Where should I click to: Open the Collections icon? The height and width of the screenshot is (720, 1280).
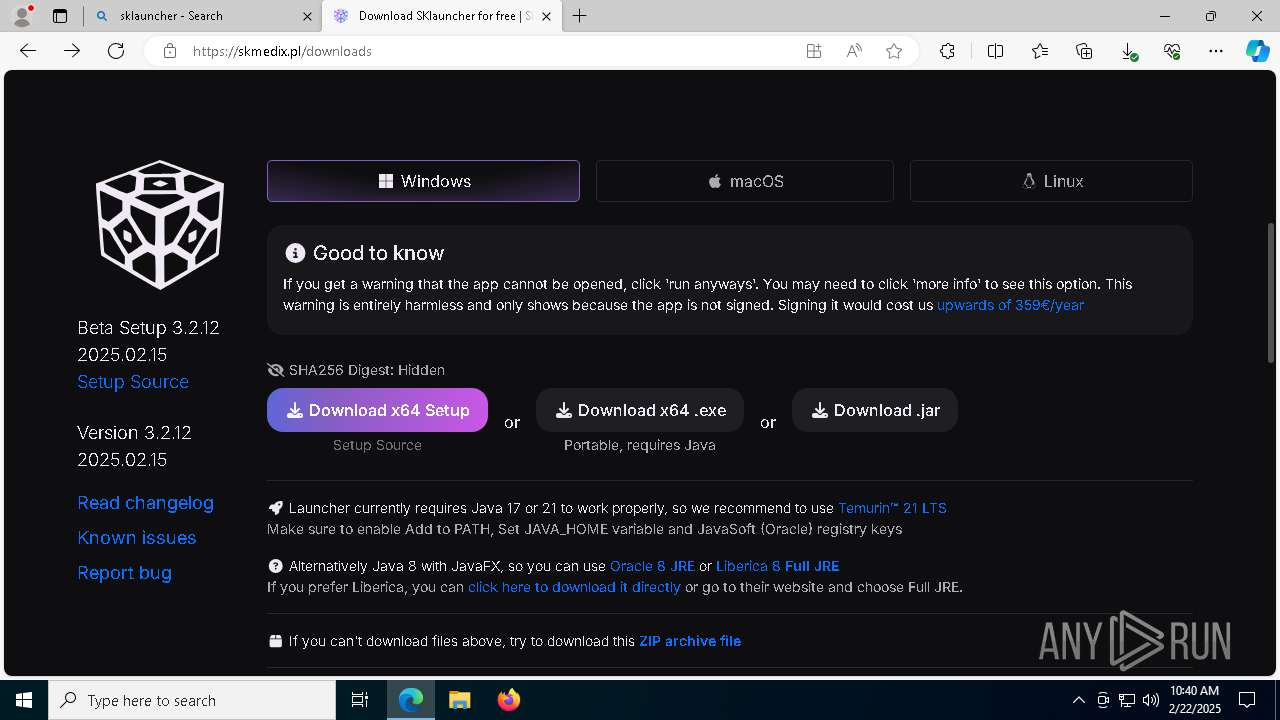(x=1084, y=51)
